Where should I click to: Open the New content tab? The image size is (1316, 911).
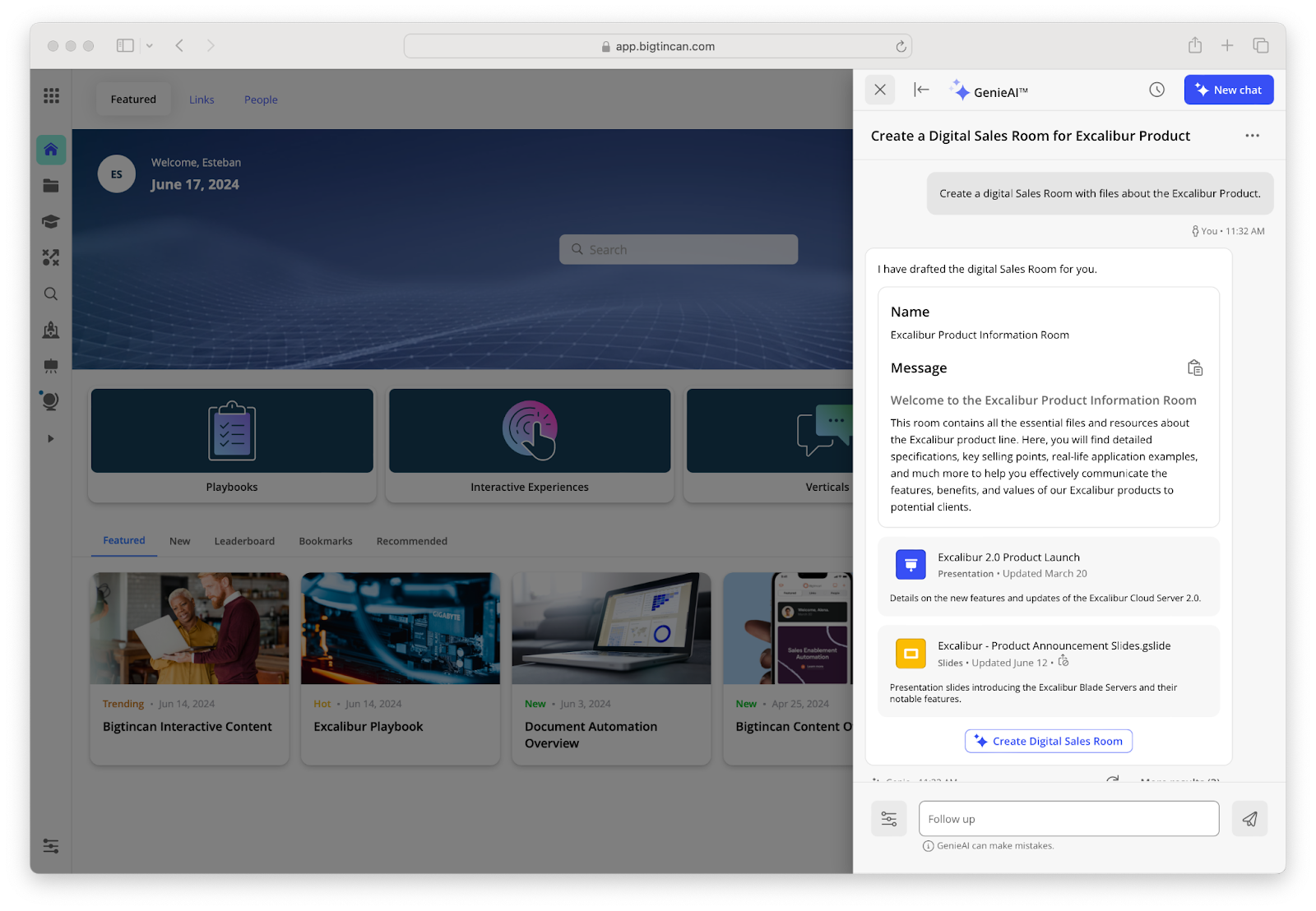pos(179,541)
